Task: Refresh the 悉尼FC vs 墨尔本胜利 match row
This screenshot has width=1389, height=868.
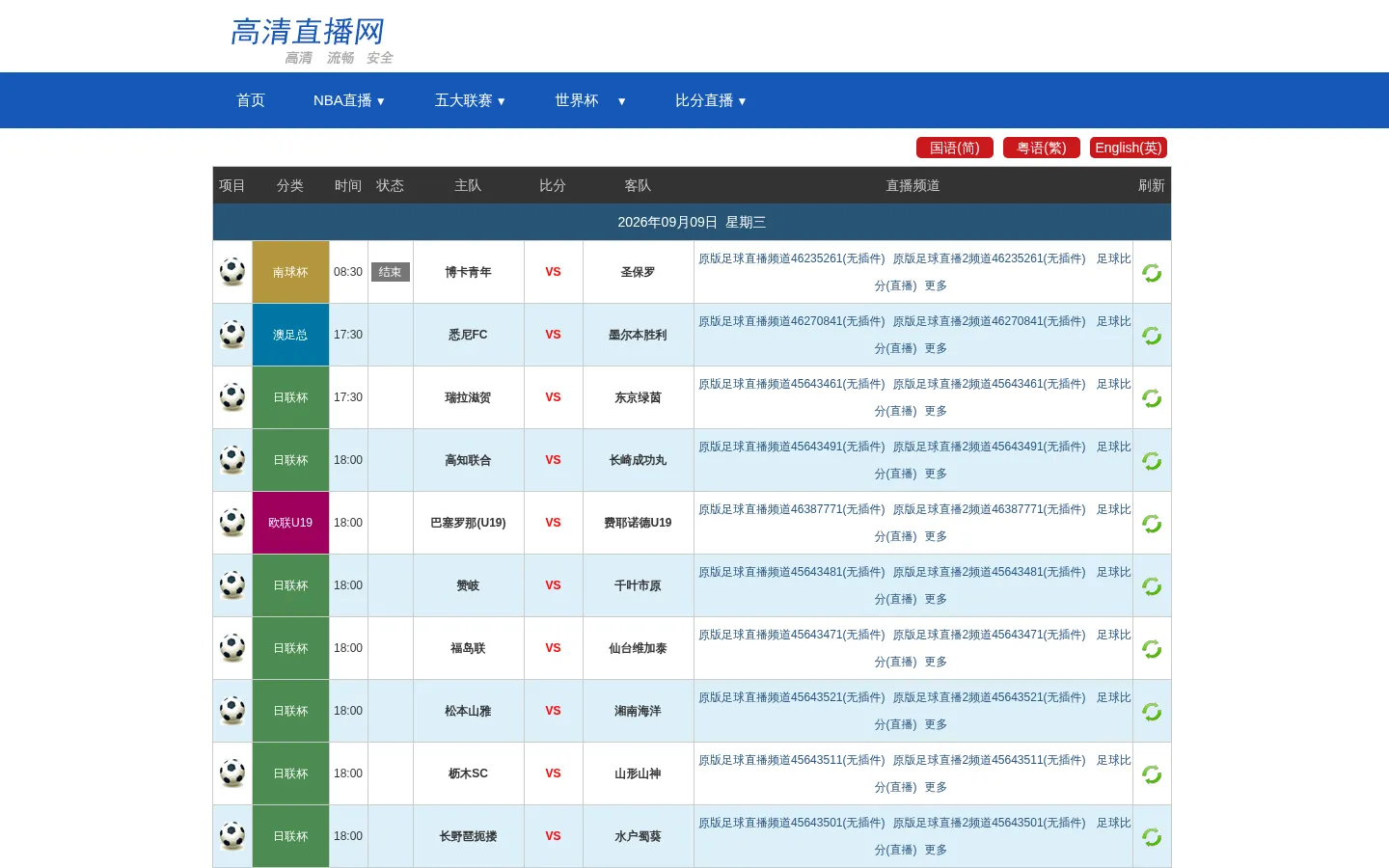Action: coord(1152,336)
